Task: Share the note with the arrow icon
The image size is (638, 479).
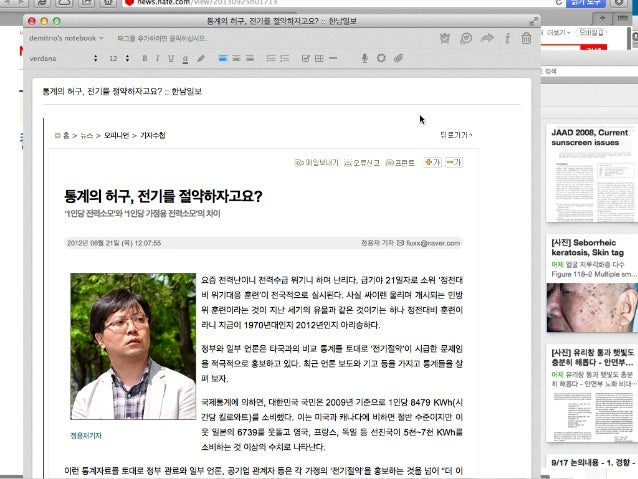Action: [487, 38]
